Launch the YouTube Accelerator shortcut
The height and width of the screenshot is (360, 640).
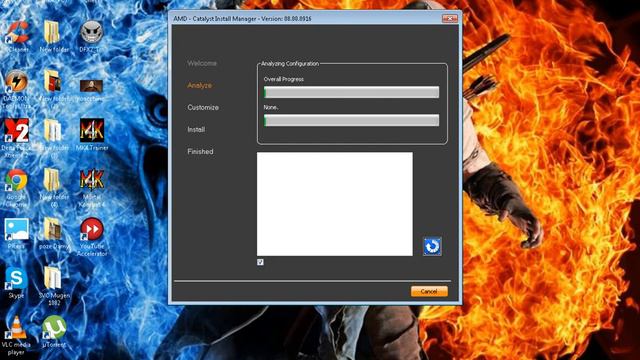[x=92, y=237]
